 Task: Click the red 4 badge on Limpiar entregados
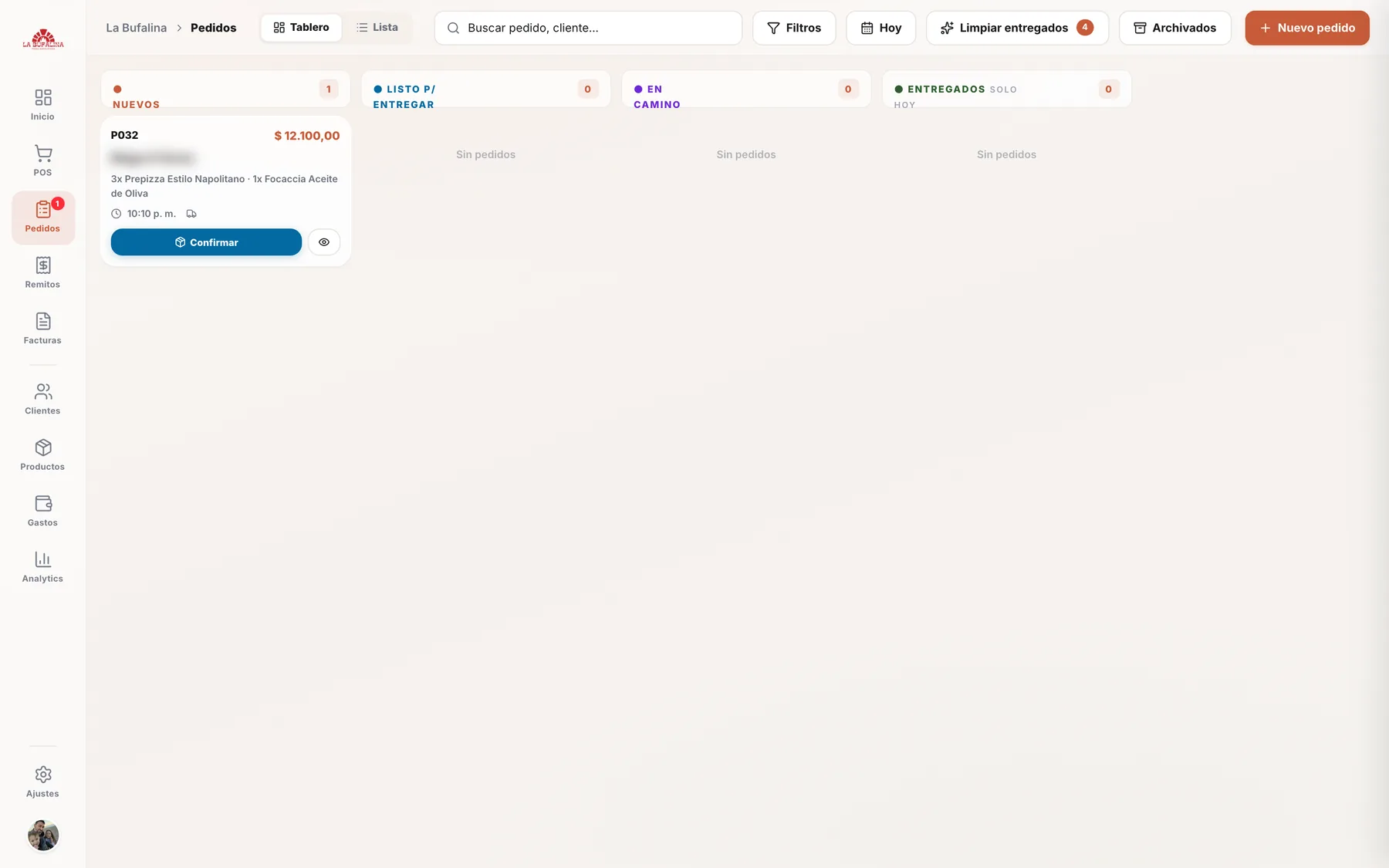[x=1085, y=28]
